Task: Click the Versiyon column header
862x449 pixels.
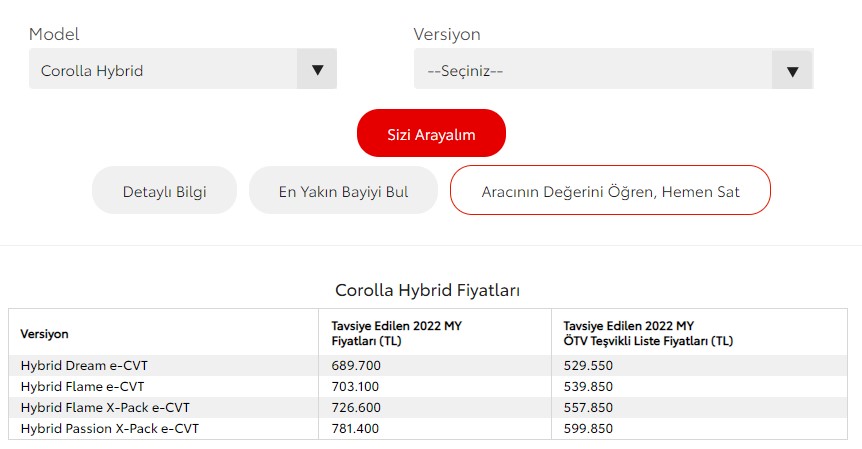Action: 45,334
